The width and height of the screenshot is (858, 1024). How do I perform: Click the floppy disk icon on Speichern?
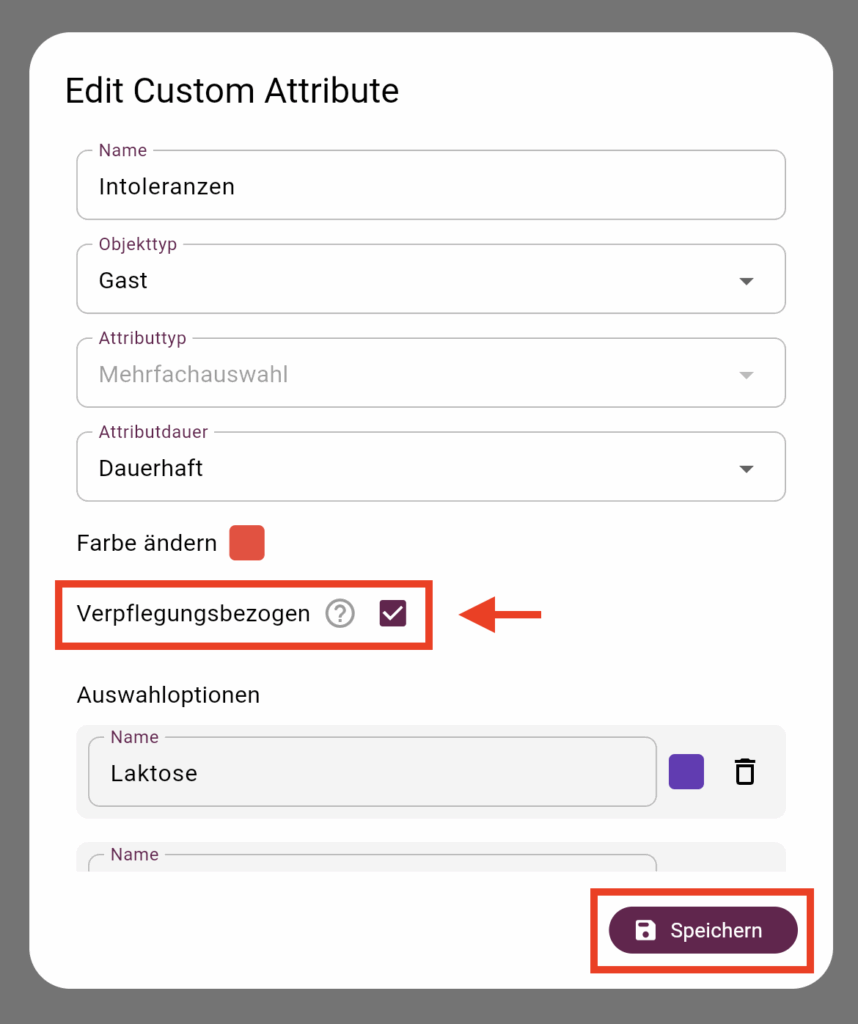(x=645, y=930)
